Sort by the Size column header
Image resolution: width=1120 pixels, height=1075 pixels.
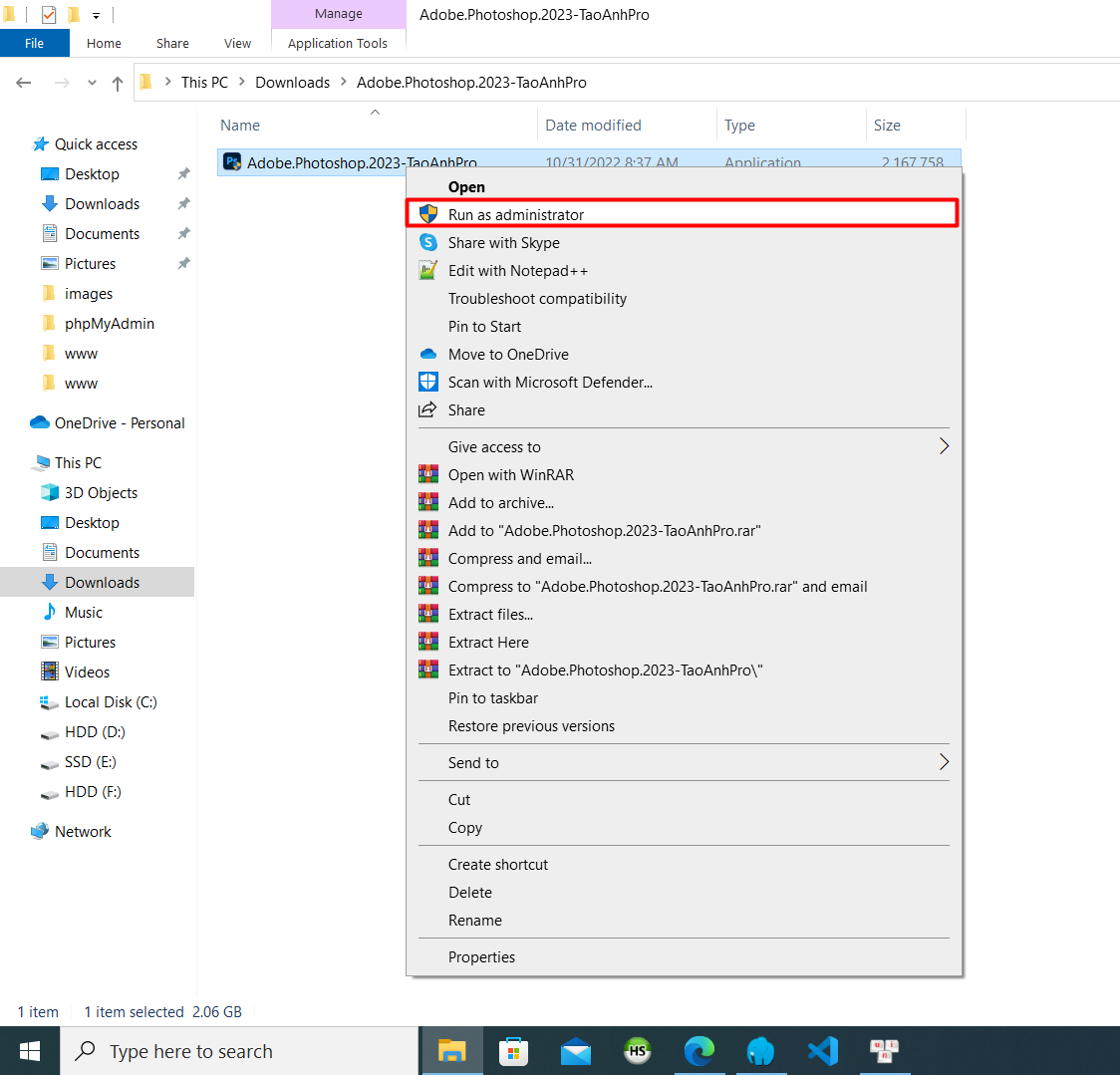click(x=916, y=125)
